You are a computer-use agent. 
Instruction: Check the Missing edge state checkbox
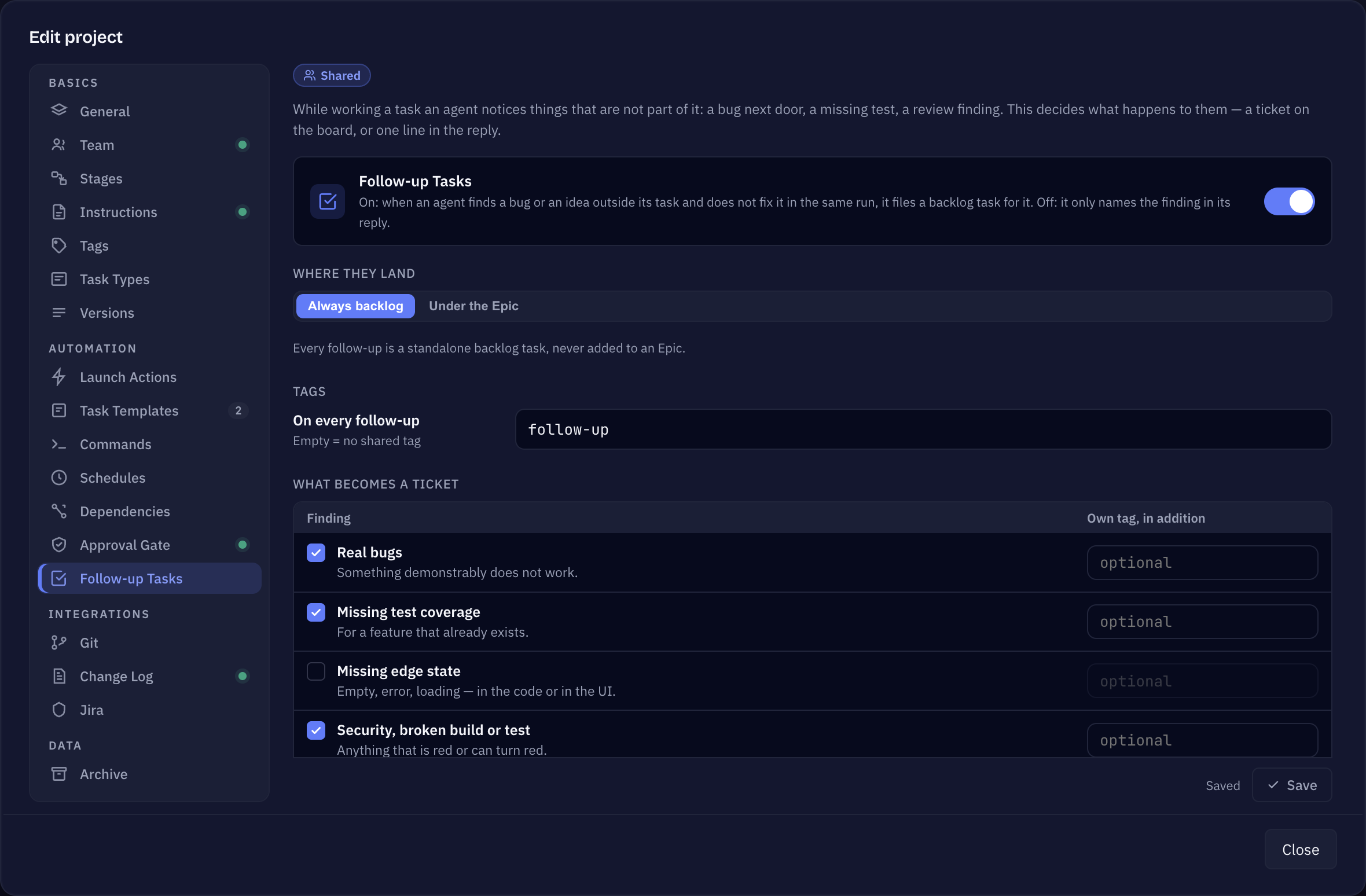[316, 671]
